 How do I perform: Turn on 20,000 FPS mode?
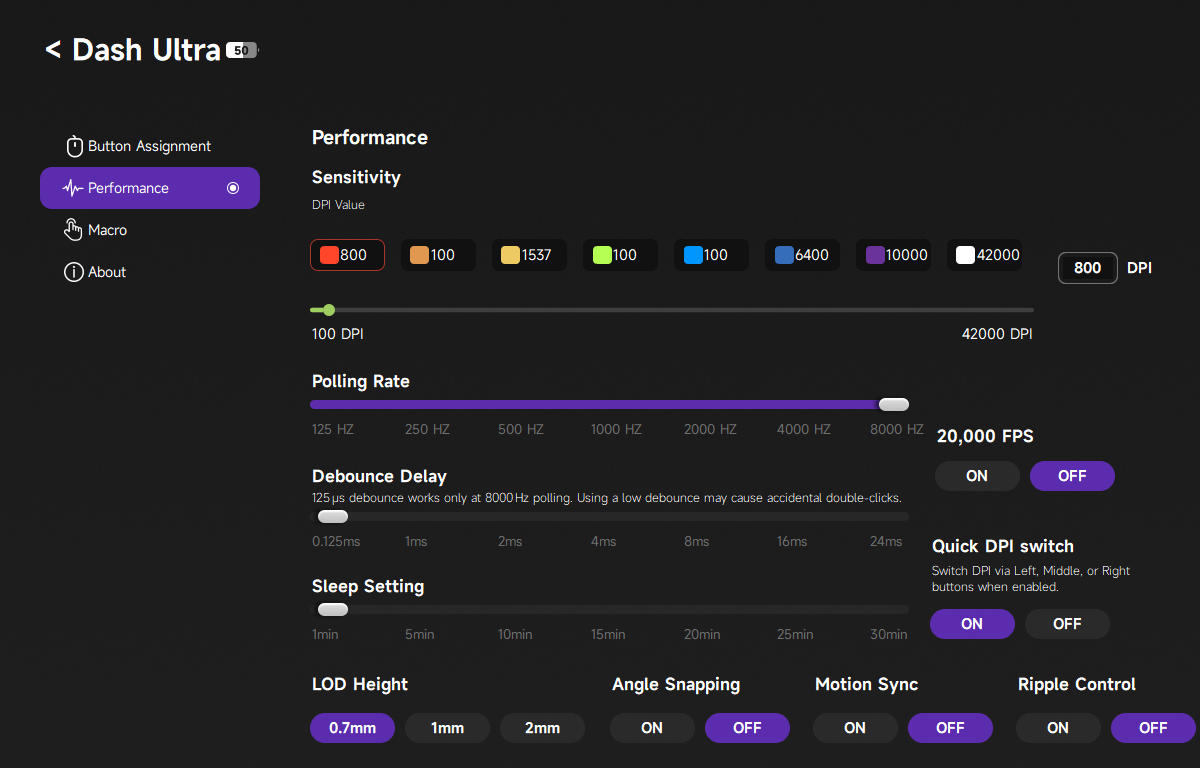pyautogui.click(x=977, y=476)
